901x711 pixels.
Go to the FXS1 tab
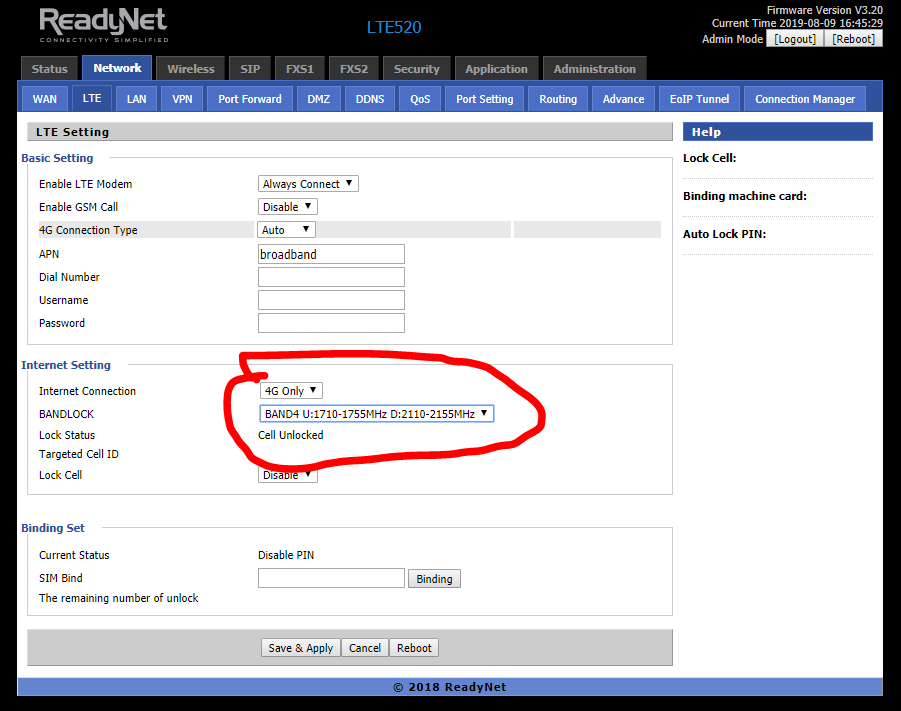click(x=300, y=68)
